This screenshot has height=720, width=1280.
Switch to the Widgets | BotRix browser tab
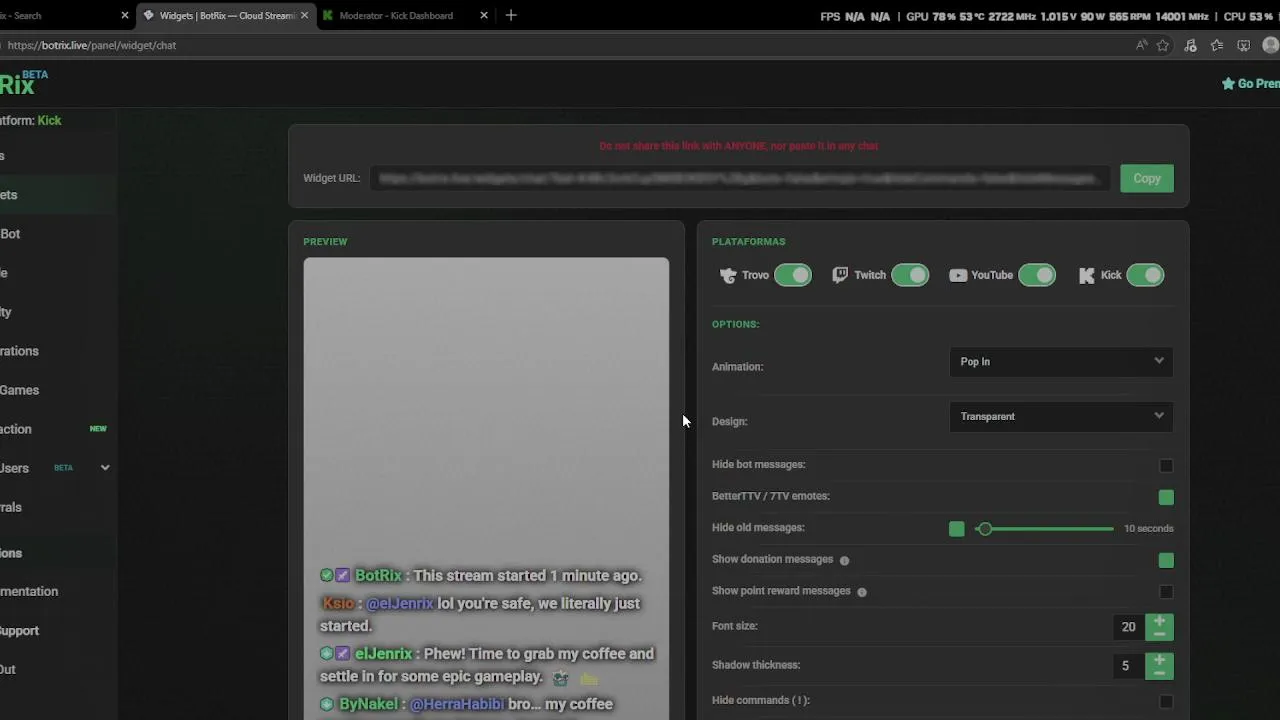click(227, 15)
